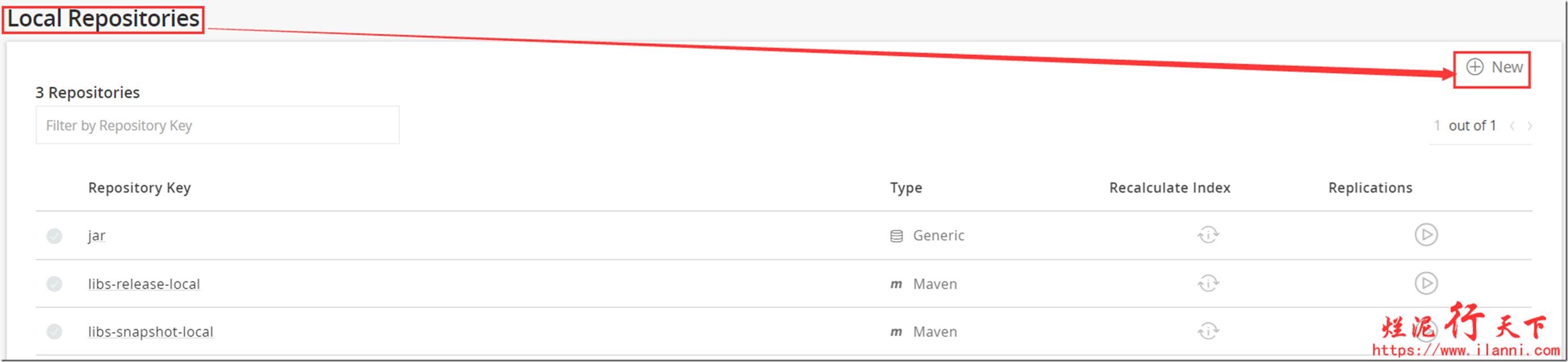Recalculate index for libs-release-local

coord(1208,284)
